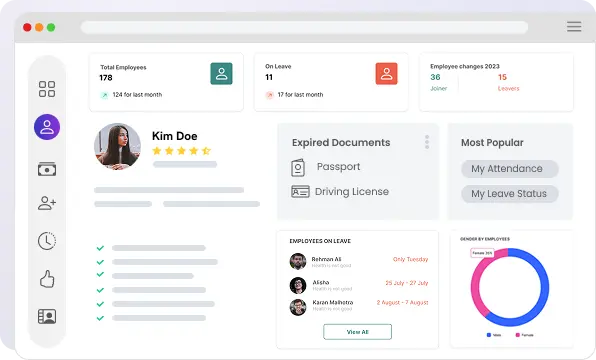Click the 15 Leavers count
This screenshot has width=596, height=360.
pos(502,77)
